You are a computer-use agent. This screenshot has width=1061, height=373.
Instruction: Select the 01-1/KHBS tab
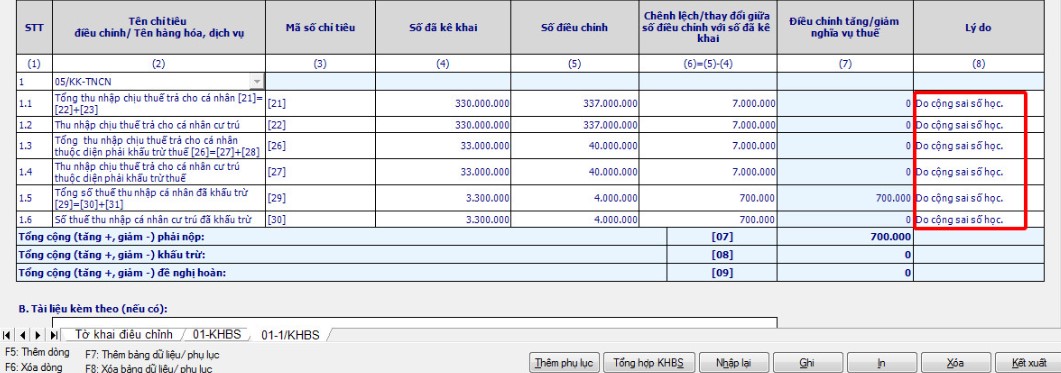click(290, 334)
